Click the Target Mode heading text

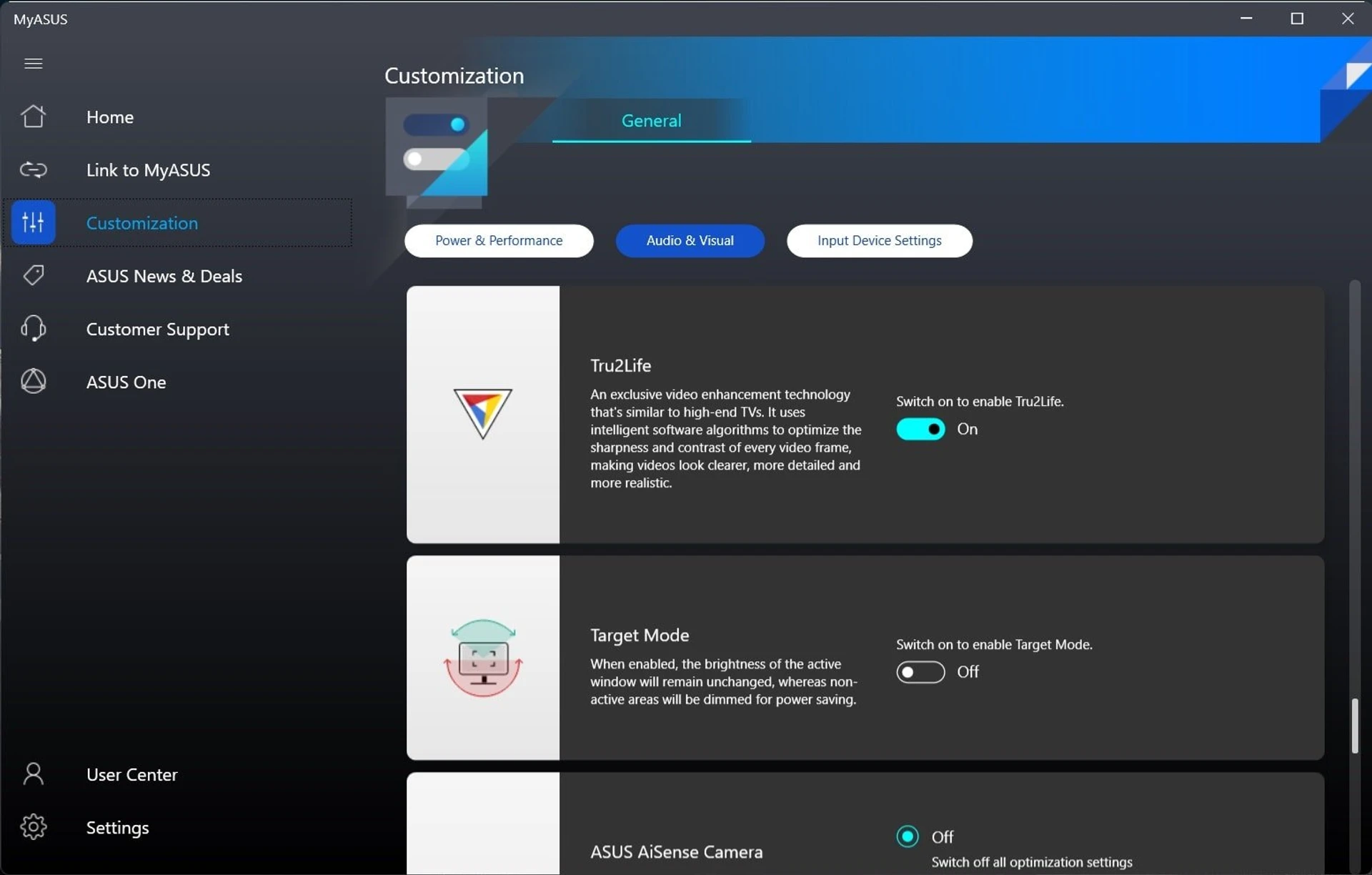coord(640,635)
